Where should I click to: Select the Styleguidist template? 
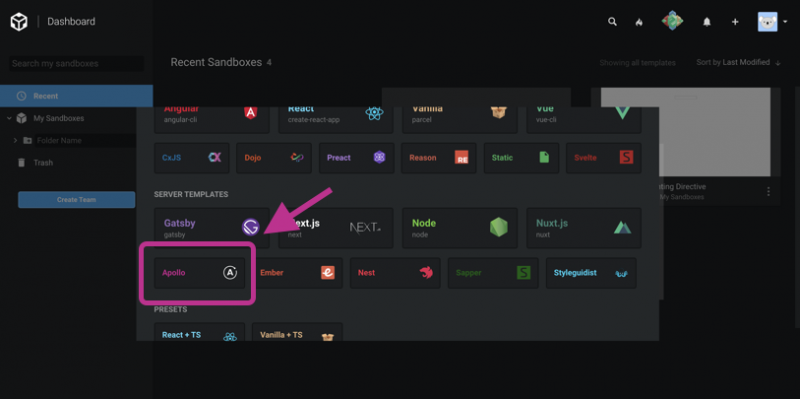[x=591, y=273]
